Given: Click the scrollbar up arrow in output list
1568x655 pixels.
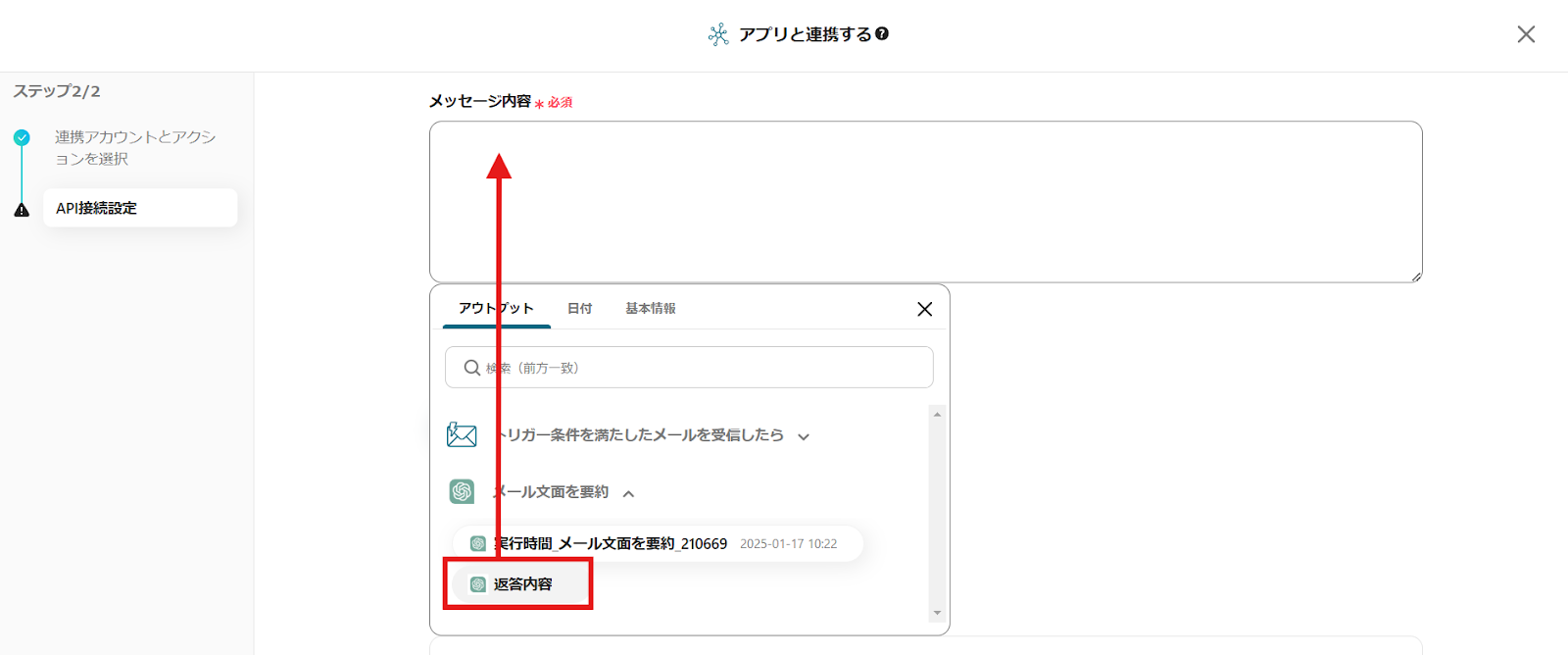Looking at the screenshot, I should pos(937,415).
